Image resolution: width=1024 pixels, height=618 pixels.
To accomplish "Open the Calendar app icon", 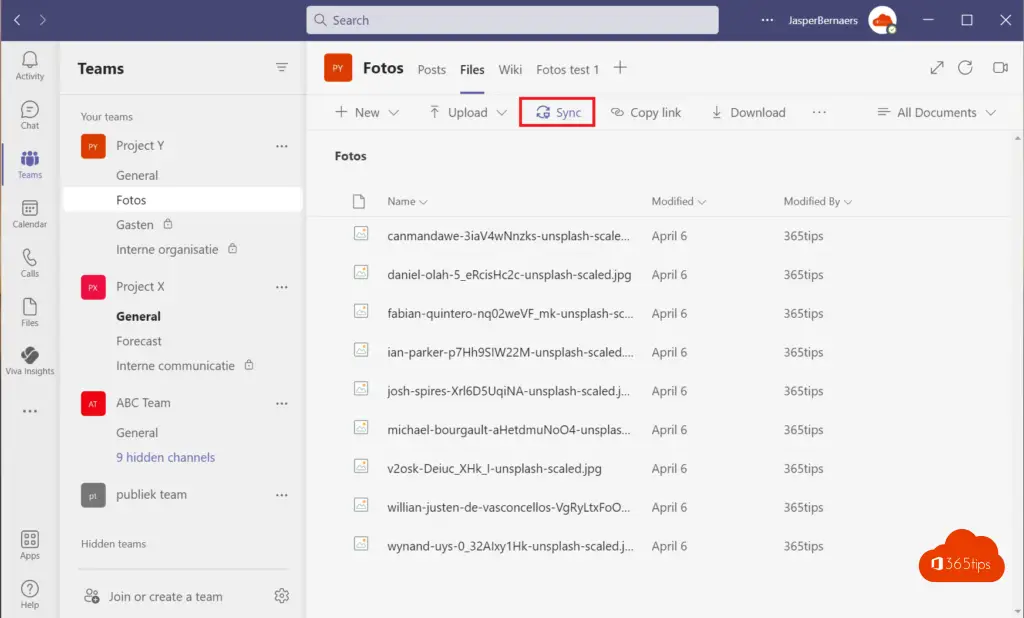I will (x=30, y=213).
